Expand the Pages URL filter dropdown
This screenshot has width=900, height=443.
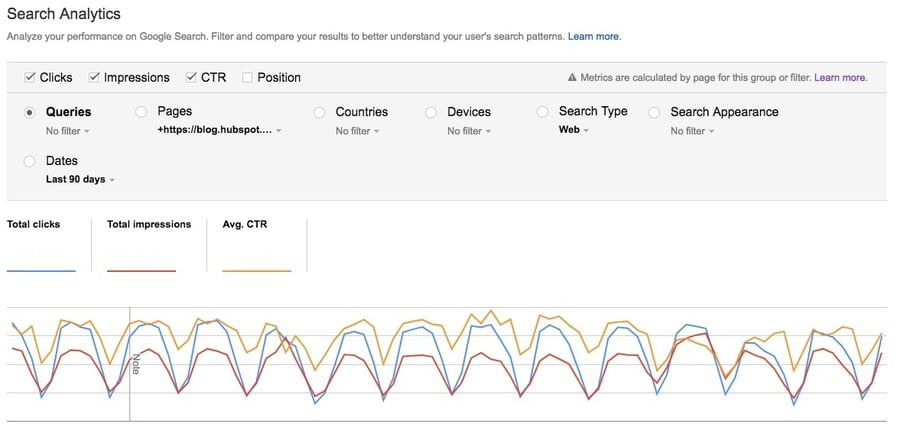[x=219, y=131]
